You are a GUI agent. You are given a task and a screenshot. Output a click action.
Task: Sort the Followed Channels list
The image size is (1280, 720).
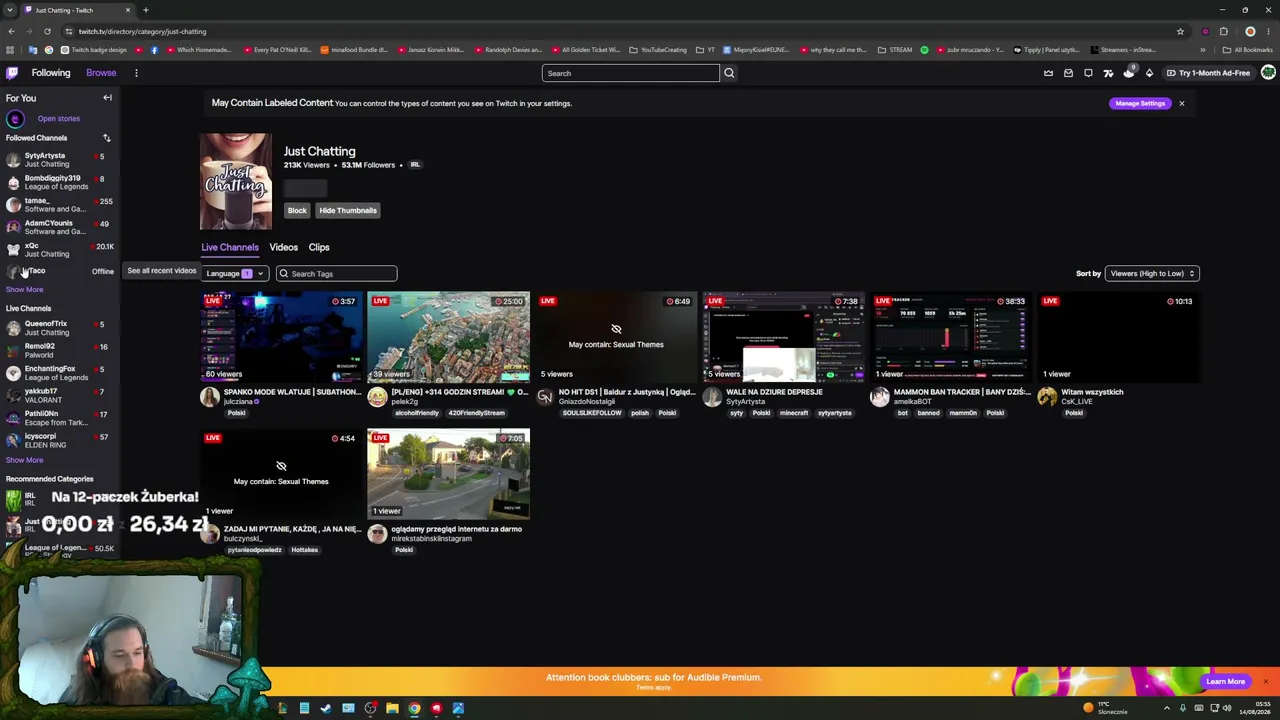click(x=106, y=138)
